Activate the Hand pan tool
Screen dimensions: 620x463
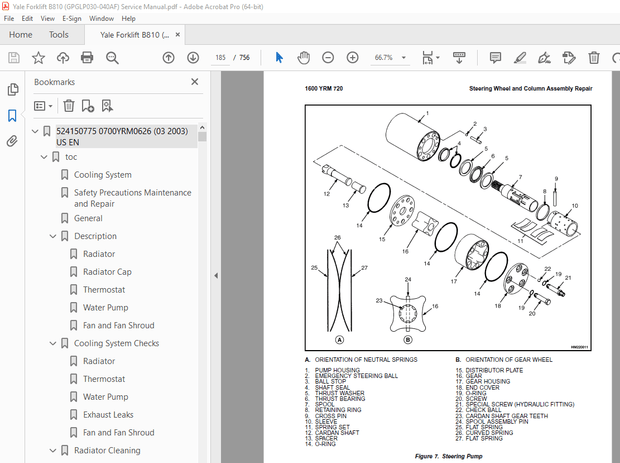click(x=303, y=58)
